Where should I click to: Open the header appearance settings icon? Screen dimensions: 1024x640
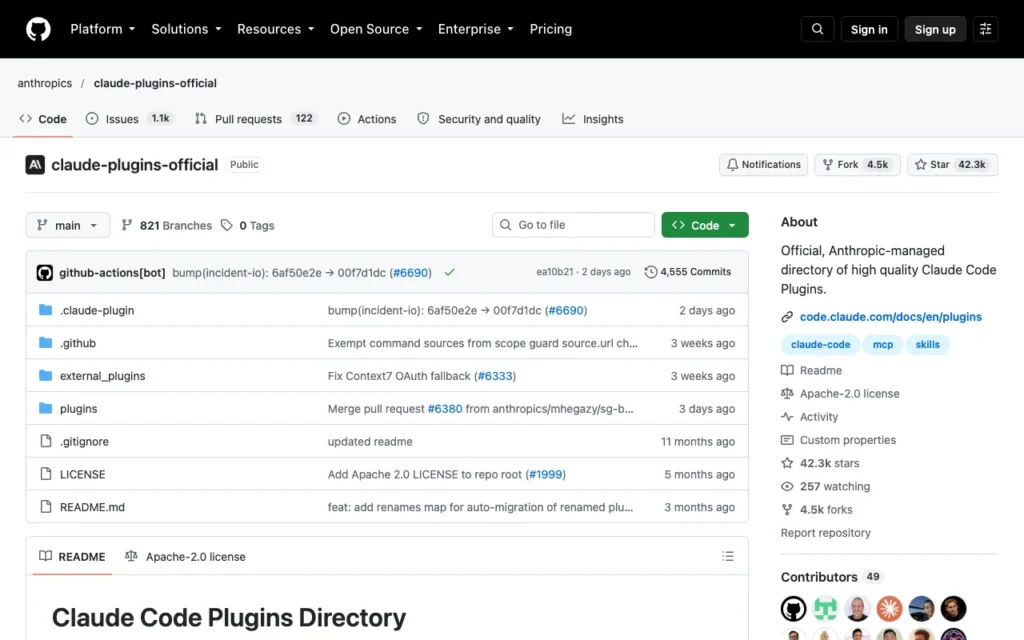[985, 29]
